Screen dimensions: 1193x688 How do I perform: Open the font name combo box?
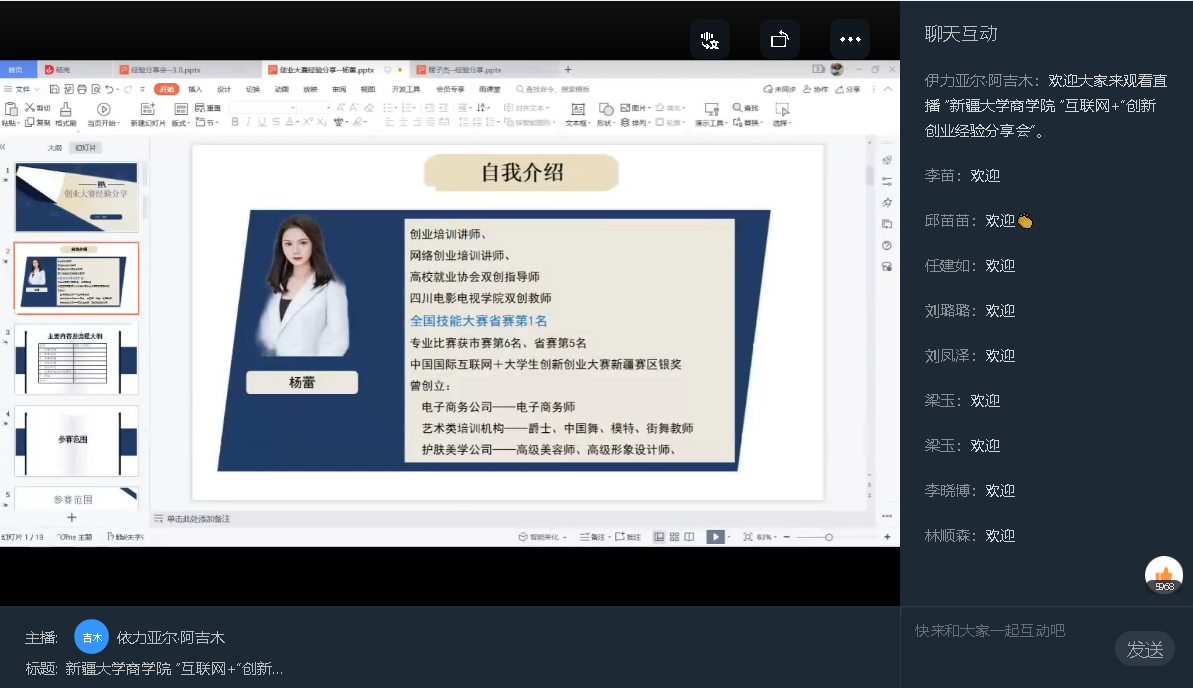click(x=262, y=107)
